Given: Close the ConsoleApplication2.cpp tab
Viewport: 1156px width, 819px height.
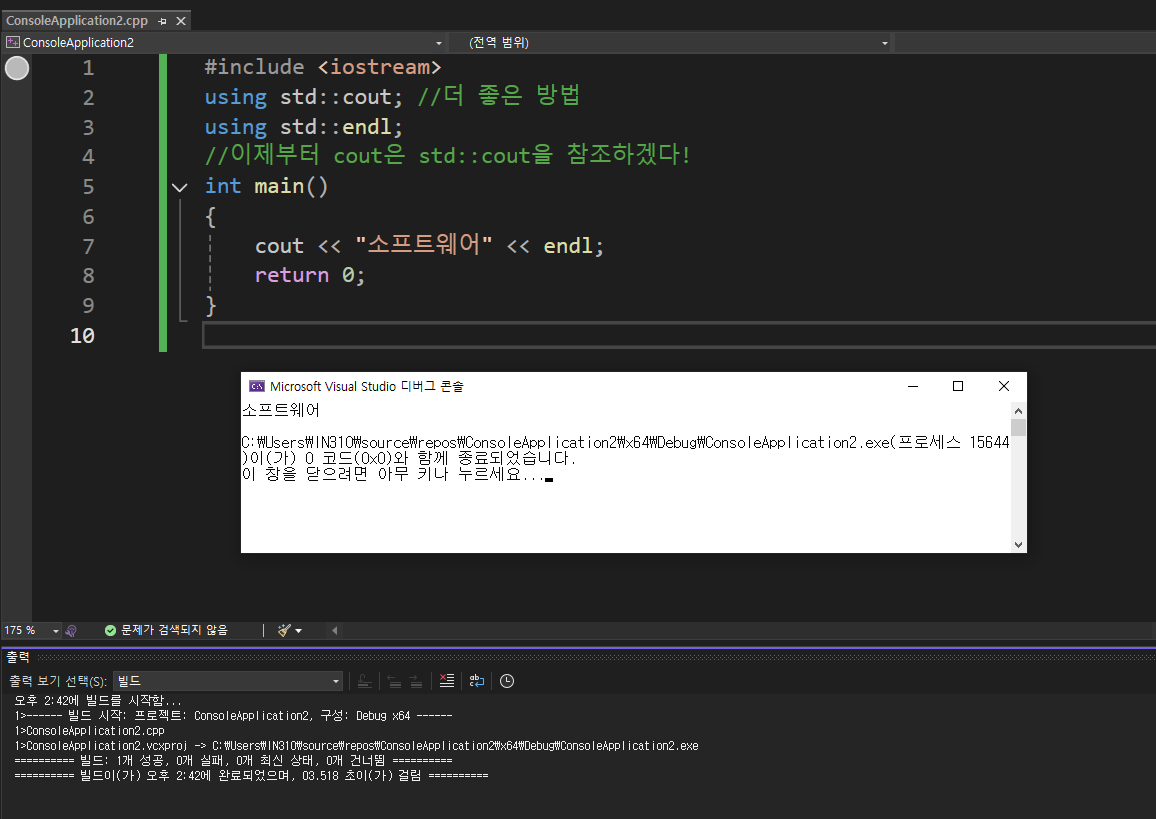Looking at the screenshot, I should coord(181,21).
